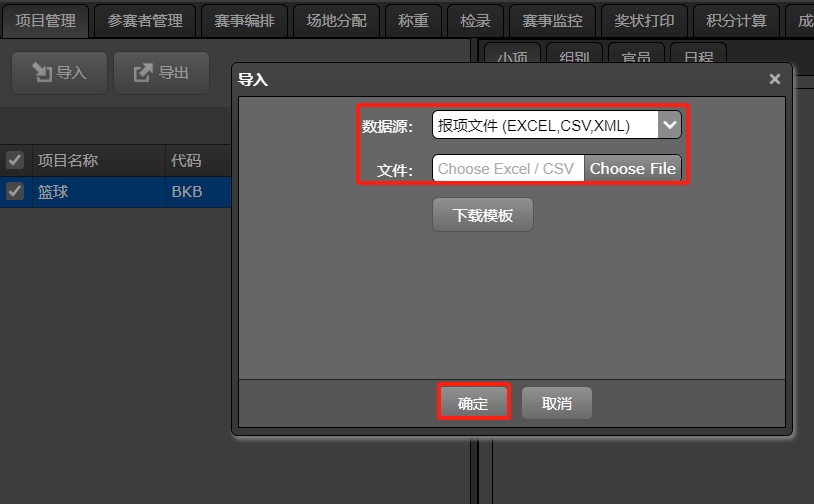Confirm import with the 确定 button
814x504 pixels.
[473, 402]
